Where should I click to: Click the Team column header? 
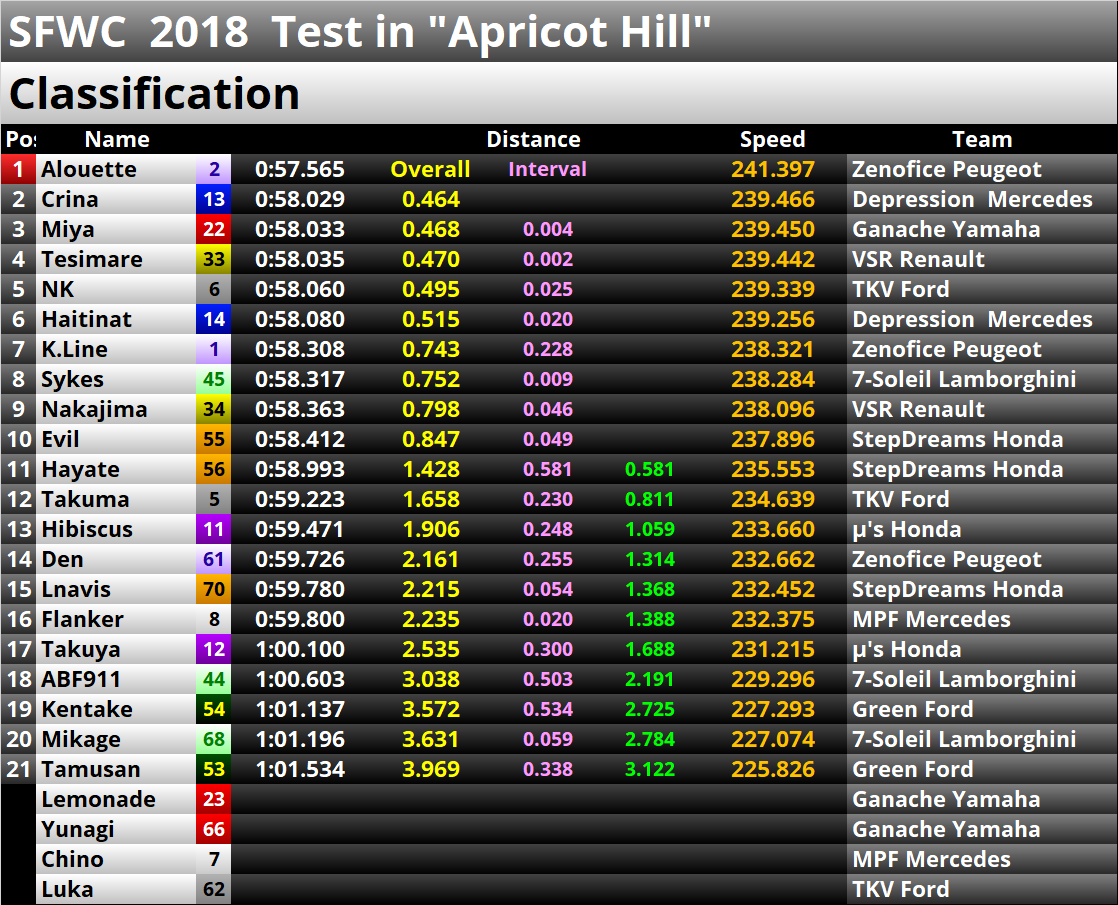click(x=982, y=139)
